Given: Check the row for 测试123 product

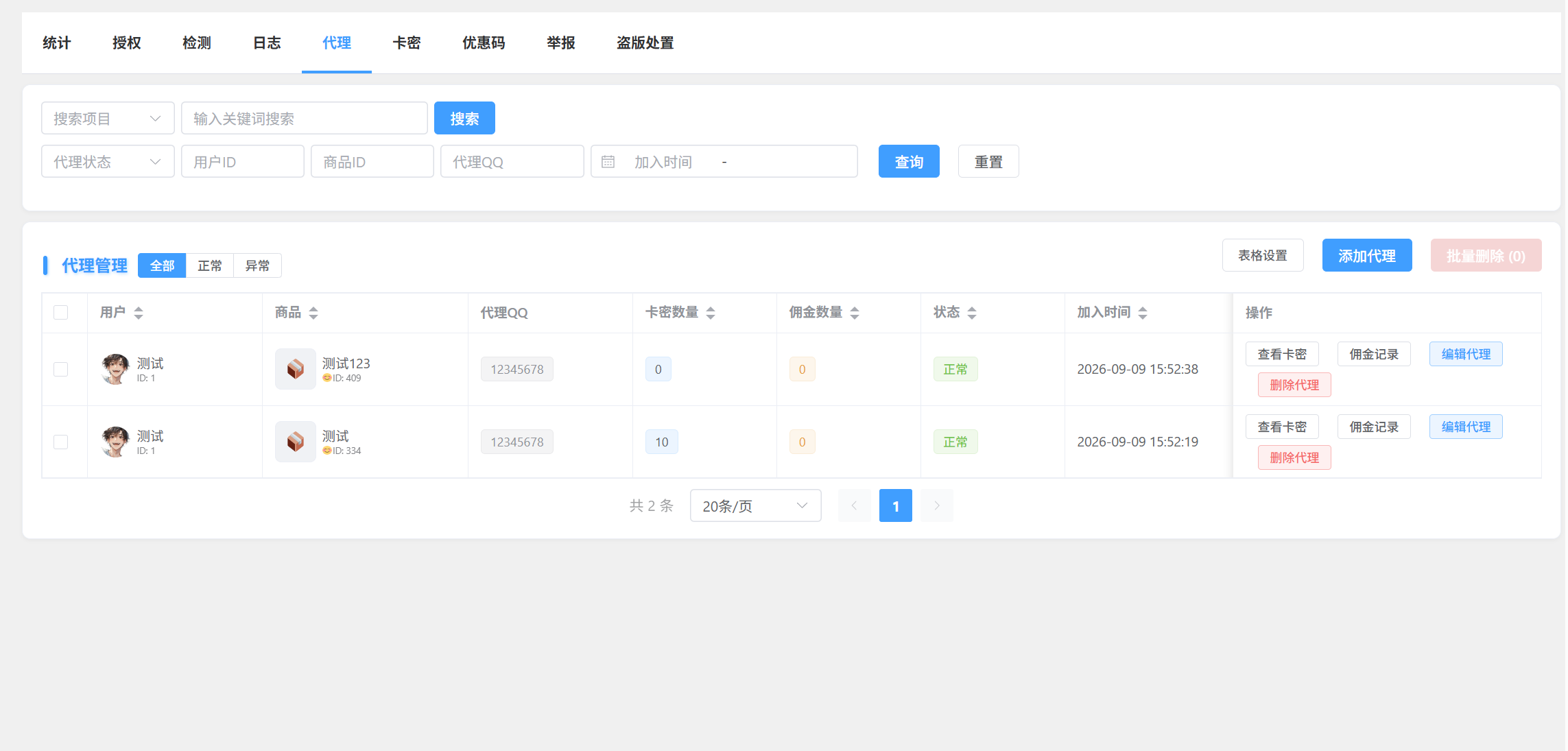Looking at the screenshot, I should (x=61, y=369).
